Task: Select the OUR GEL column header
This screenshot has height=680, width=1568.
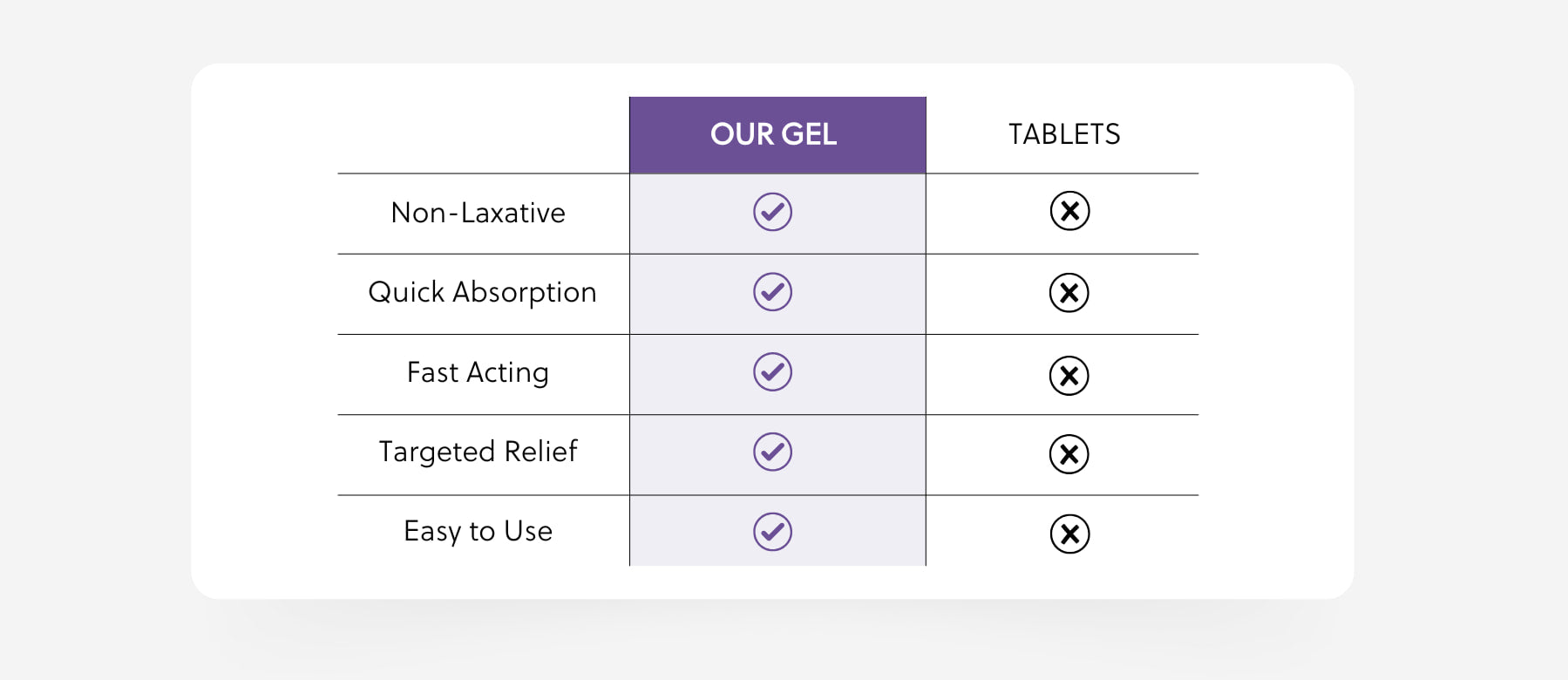Action: (773, 134)
